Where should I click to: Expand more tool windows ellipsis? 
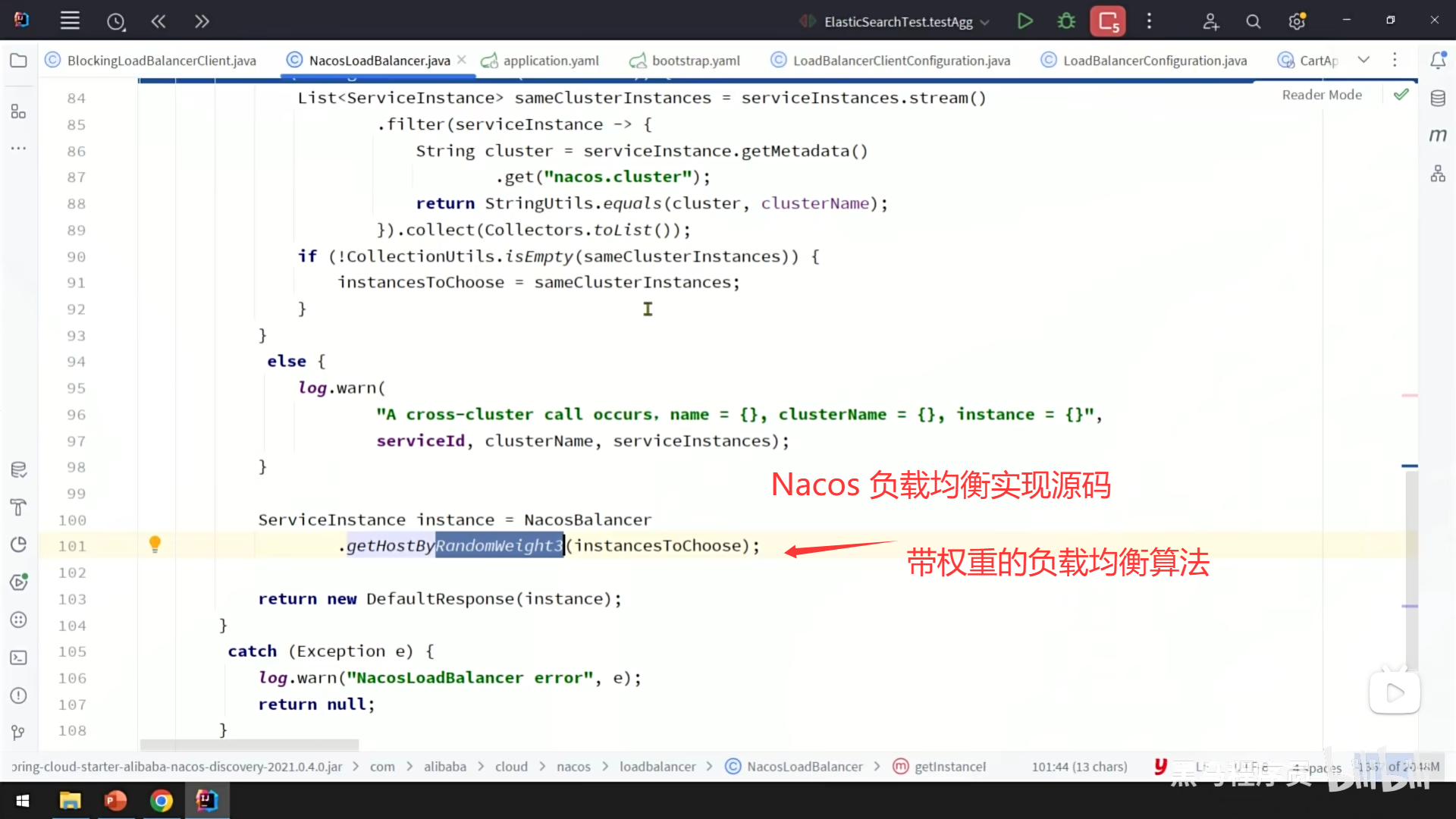point(19,149)
